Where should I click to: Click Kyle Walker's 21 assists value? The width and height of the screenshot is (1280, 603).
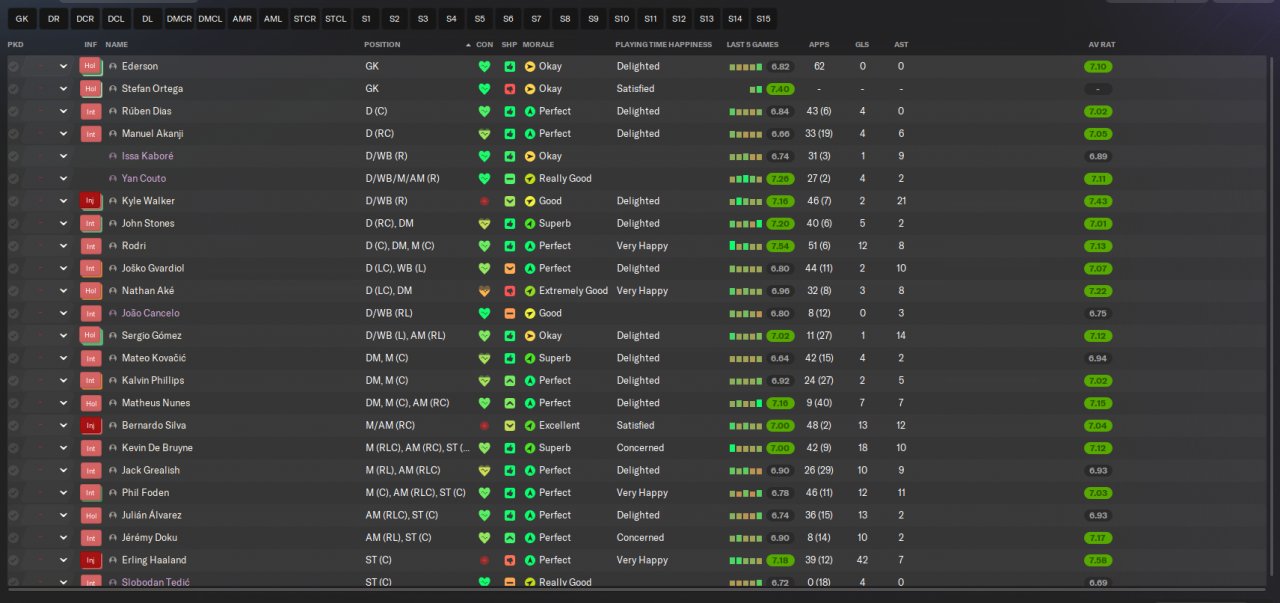(901, 201)
